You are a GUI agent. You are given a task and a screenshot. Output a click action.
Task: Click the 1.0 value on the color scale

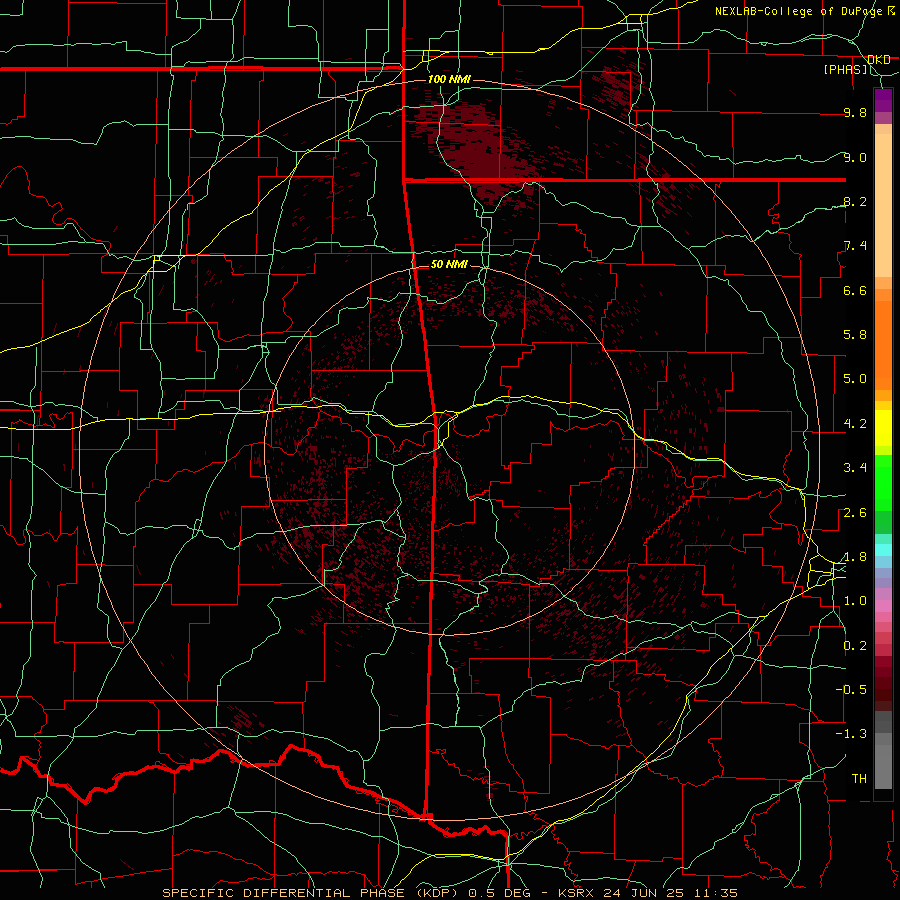(x=855, y=601)
